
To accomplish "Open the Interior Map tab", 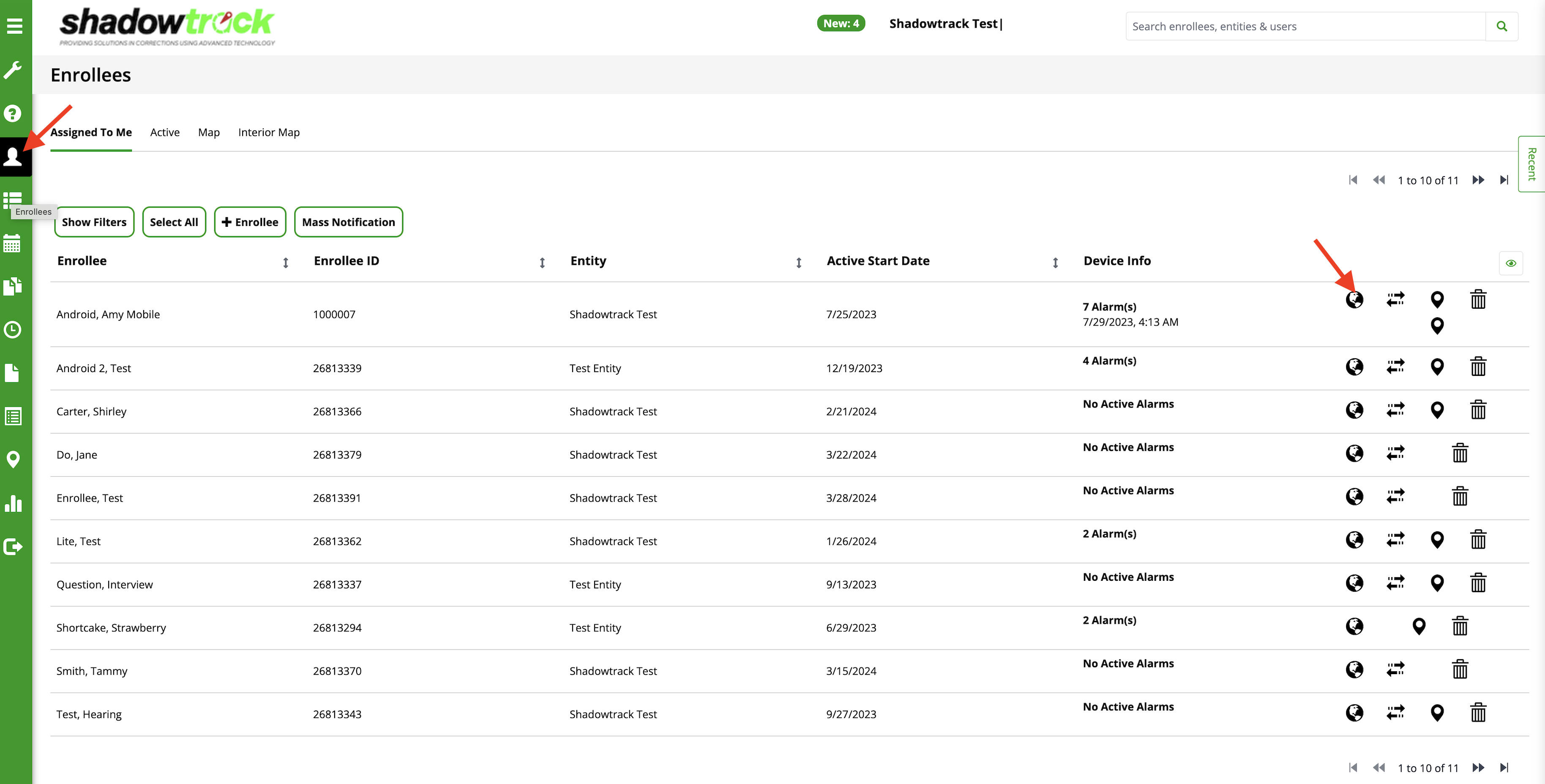I will pyautogui.click(x=269, y=133).
